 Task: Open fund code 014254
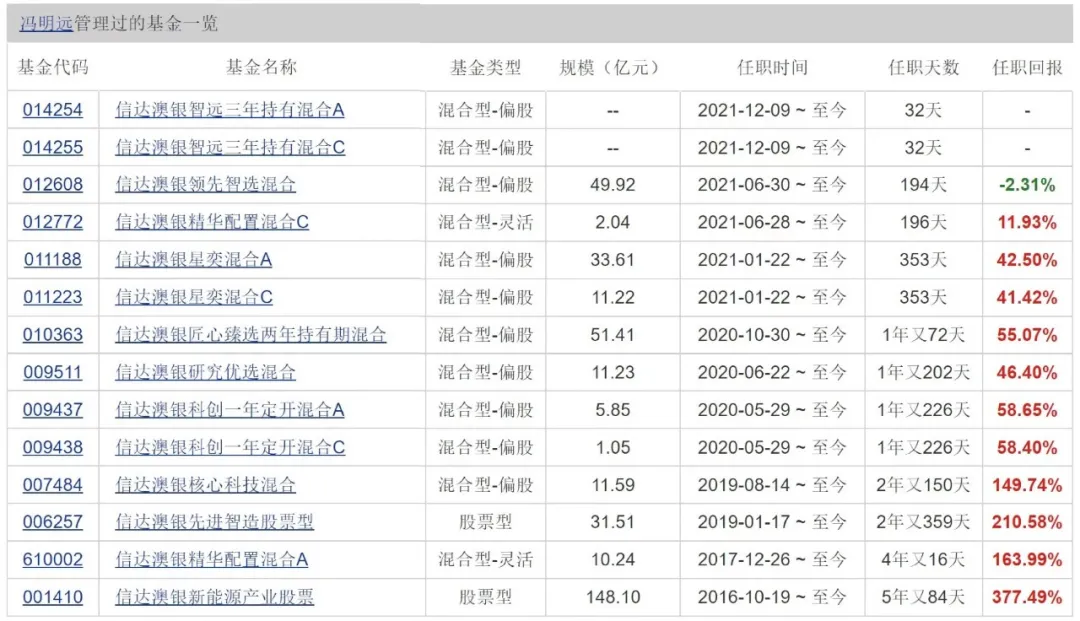52,109
